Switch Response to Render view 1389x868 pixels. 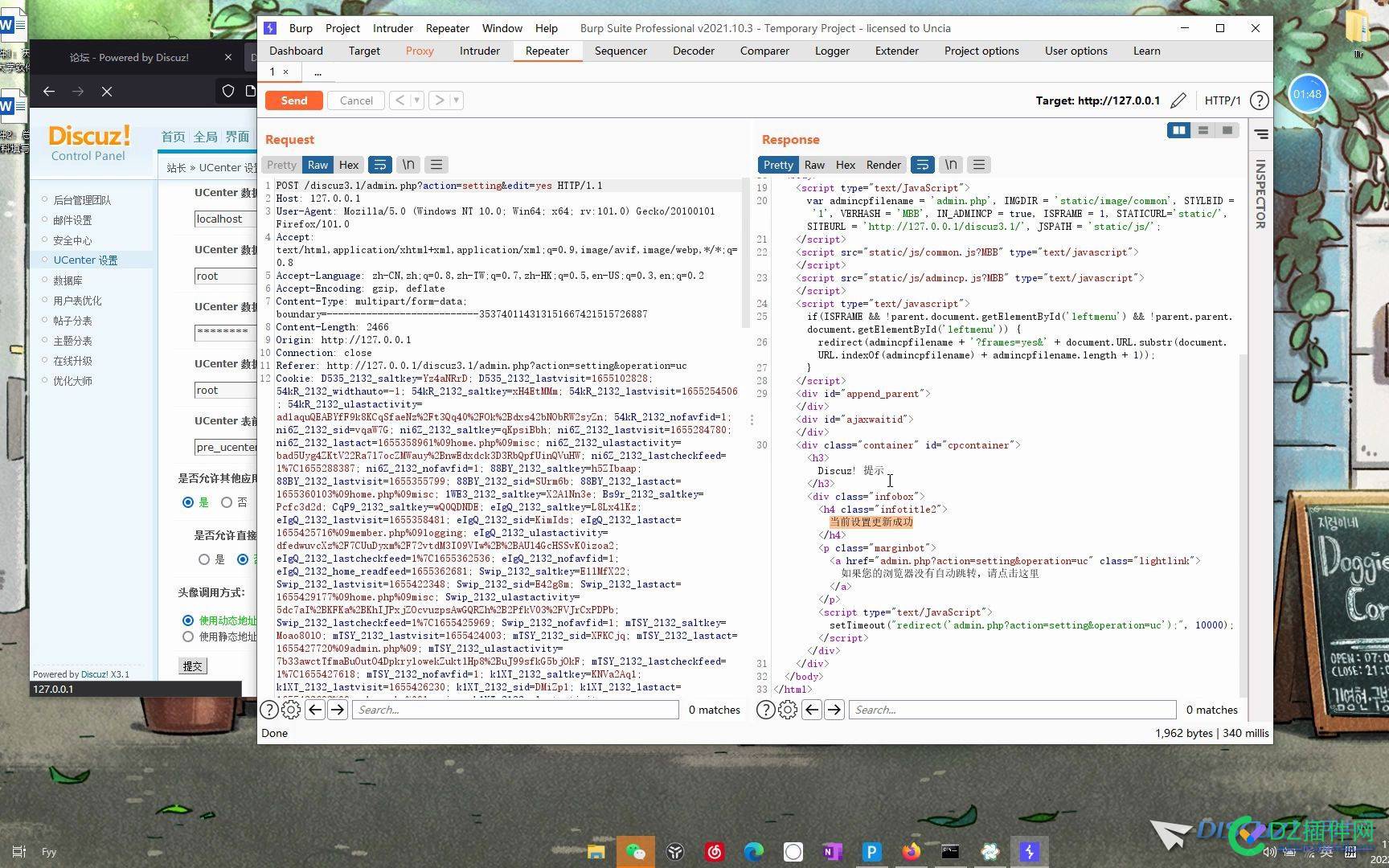click(883, 165)
